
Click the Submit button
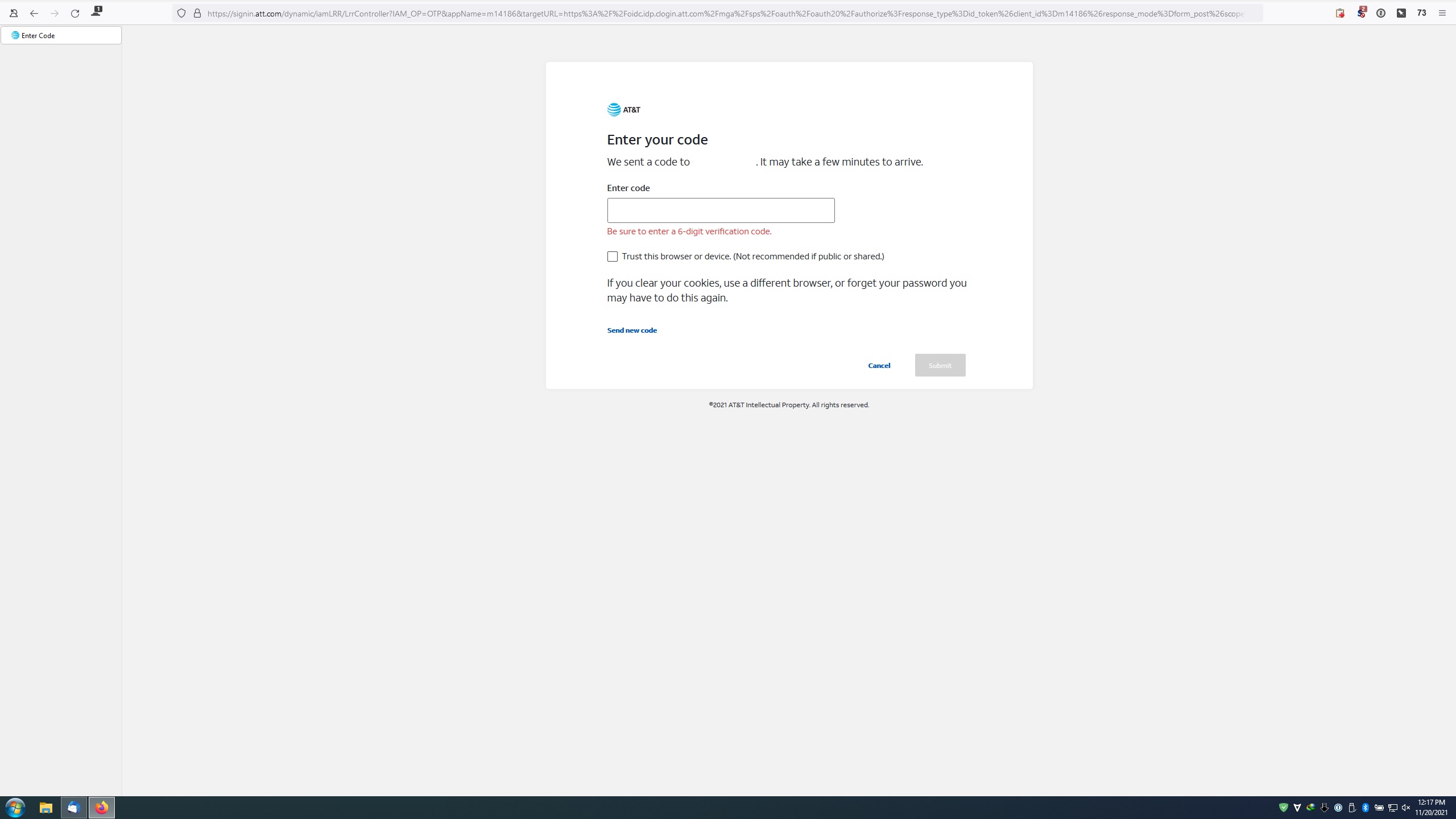coord(940,365)
